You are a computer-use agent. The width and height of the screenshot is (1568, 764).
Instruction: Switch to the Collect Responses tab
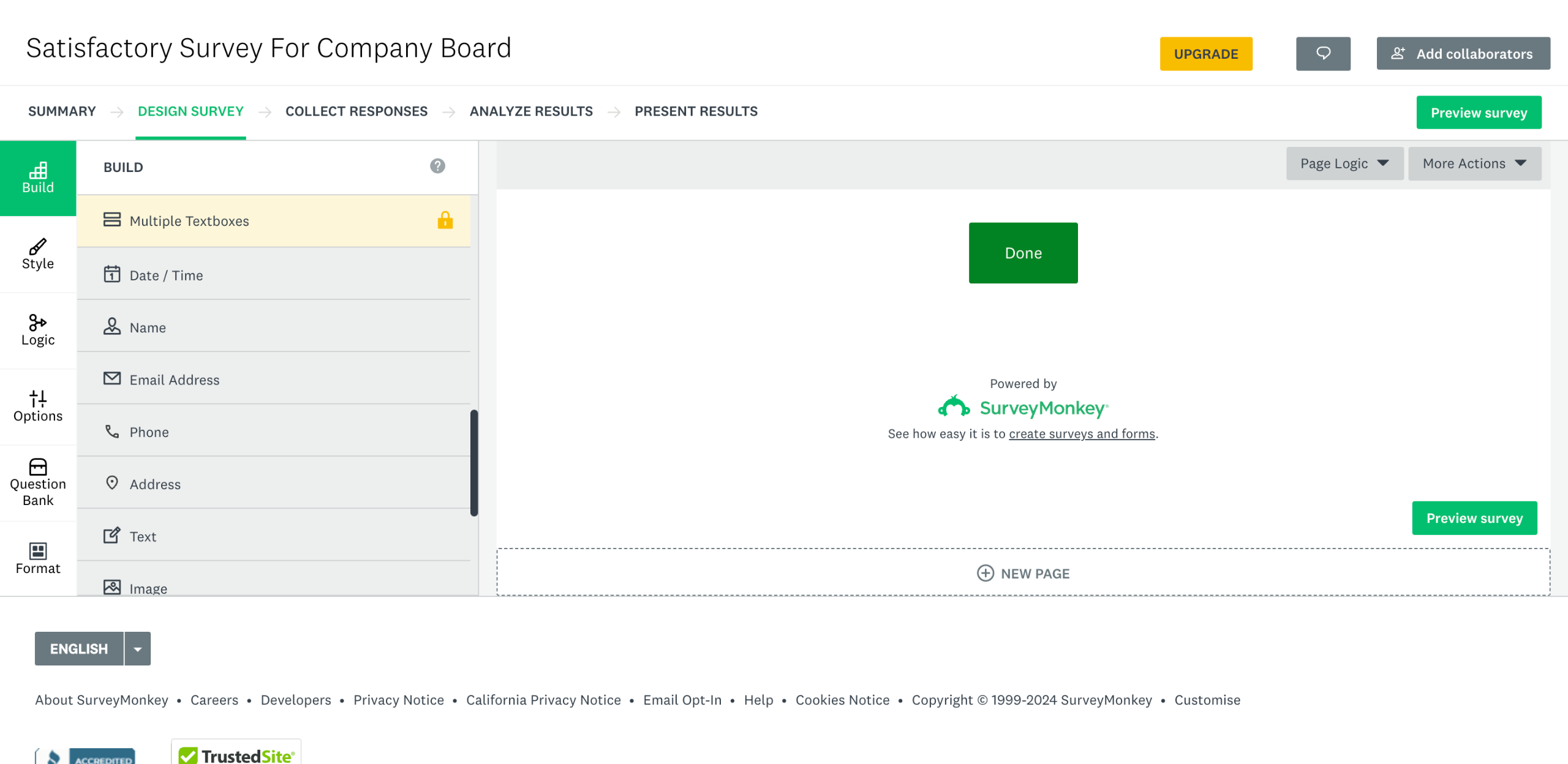click(356, 111)
